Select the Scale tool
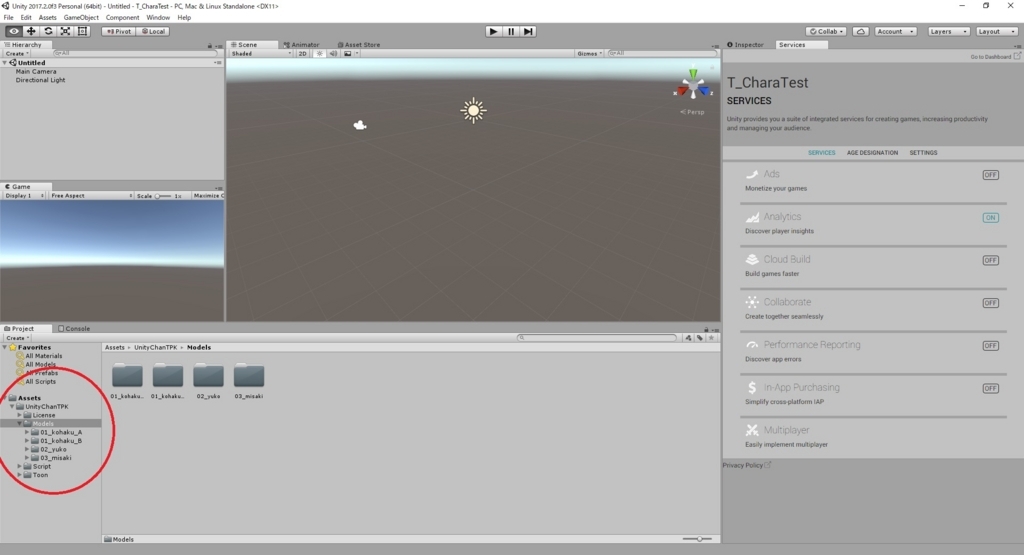 pyautogui.click(x=65, y=31)
